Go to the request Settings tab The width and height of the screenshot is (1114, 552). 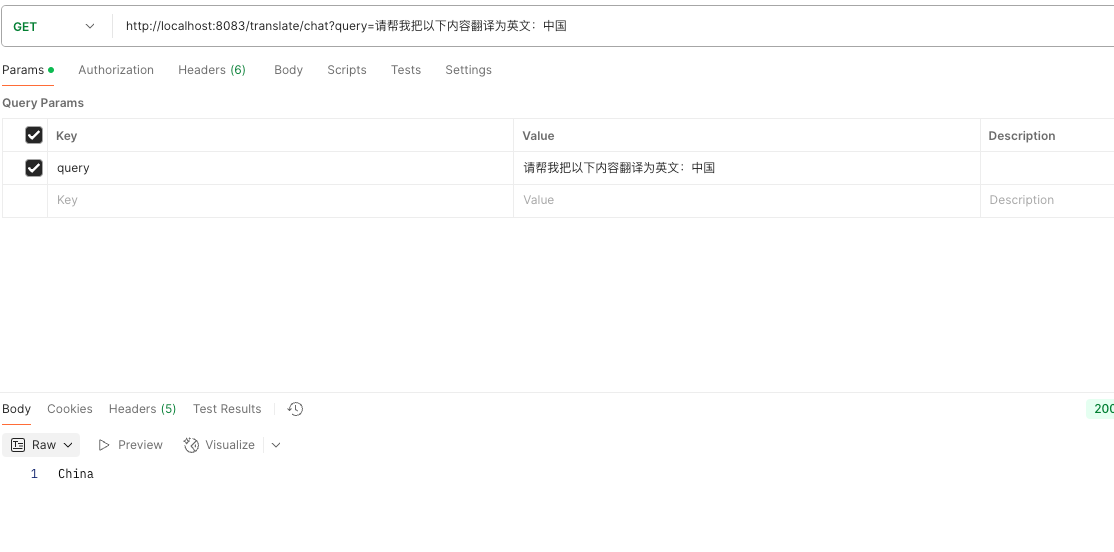click(468, 70)
